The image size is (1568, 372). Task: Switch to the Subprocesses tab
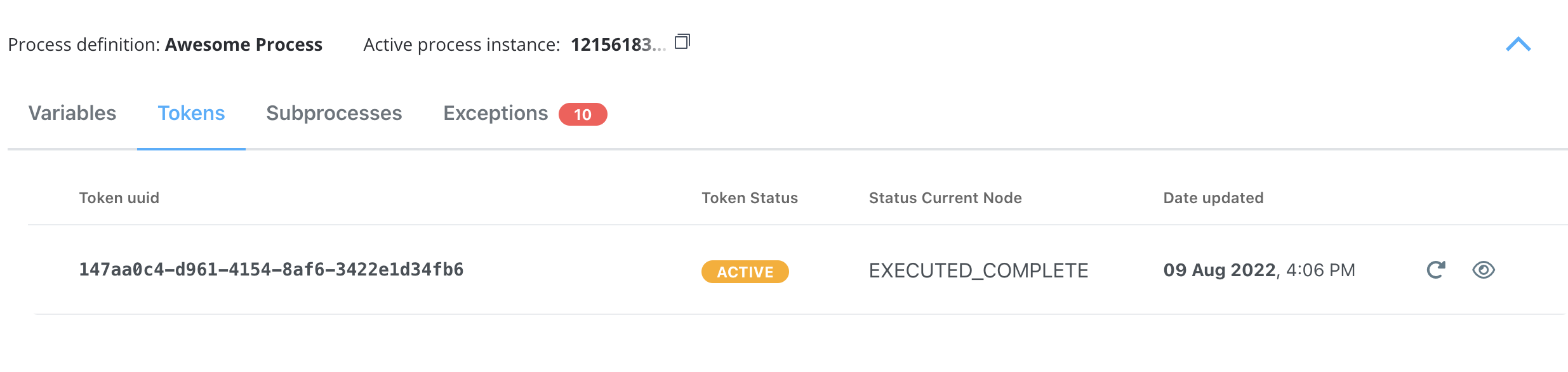coord(334,113)
